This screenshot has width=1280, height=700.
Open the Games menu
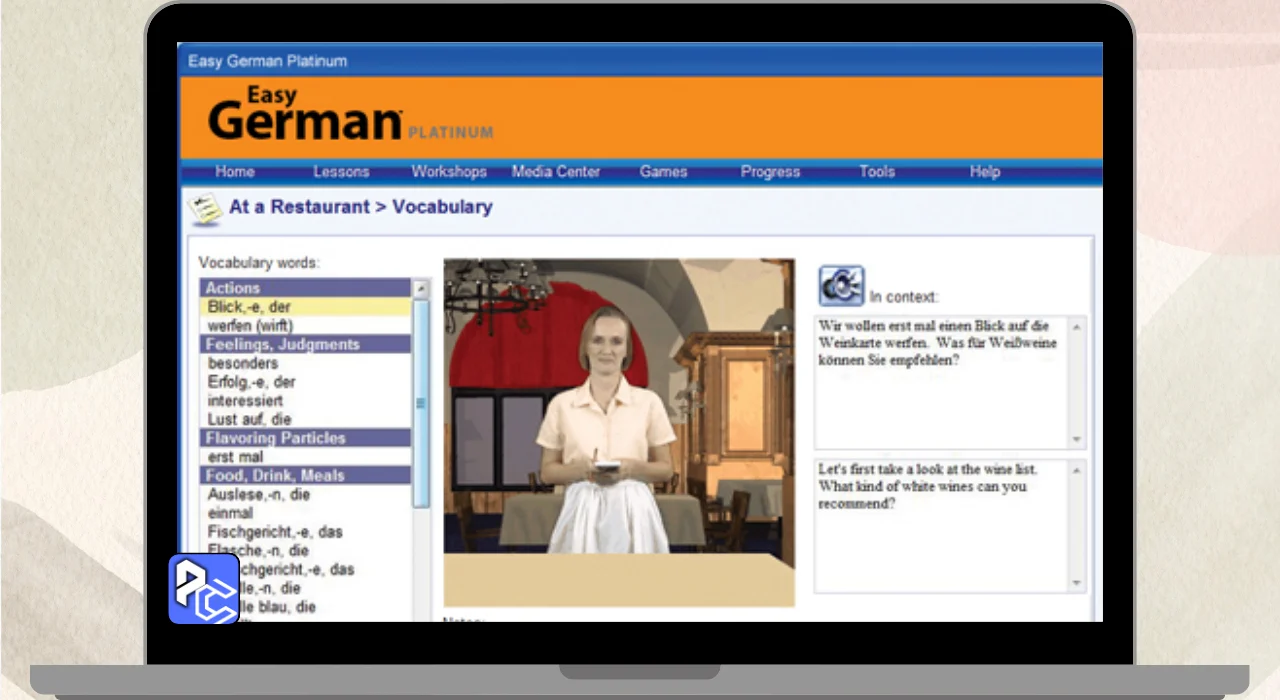tap(663, 172)
